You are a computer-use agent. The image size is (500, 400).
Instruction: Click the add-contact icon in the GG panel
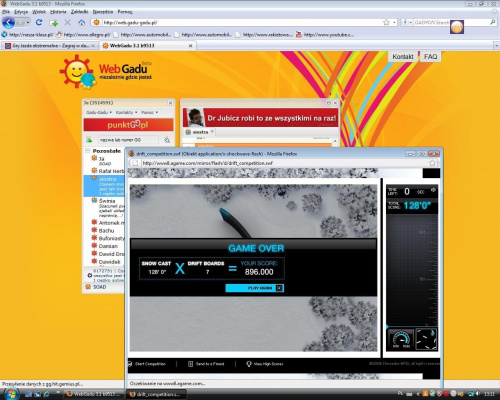pyautogui.click(x=89, y=140)
